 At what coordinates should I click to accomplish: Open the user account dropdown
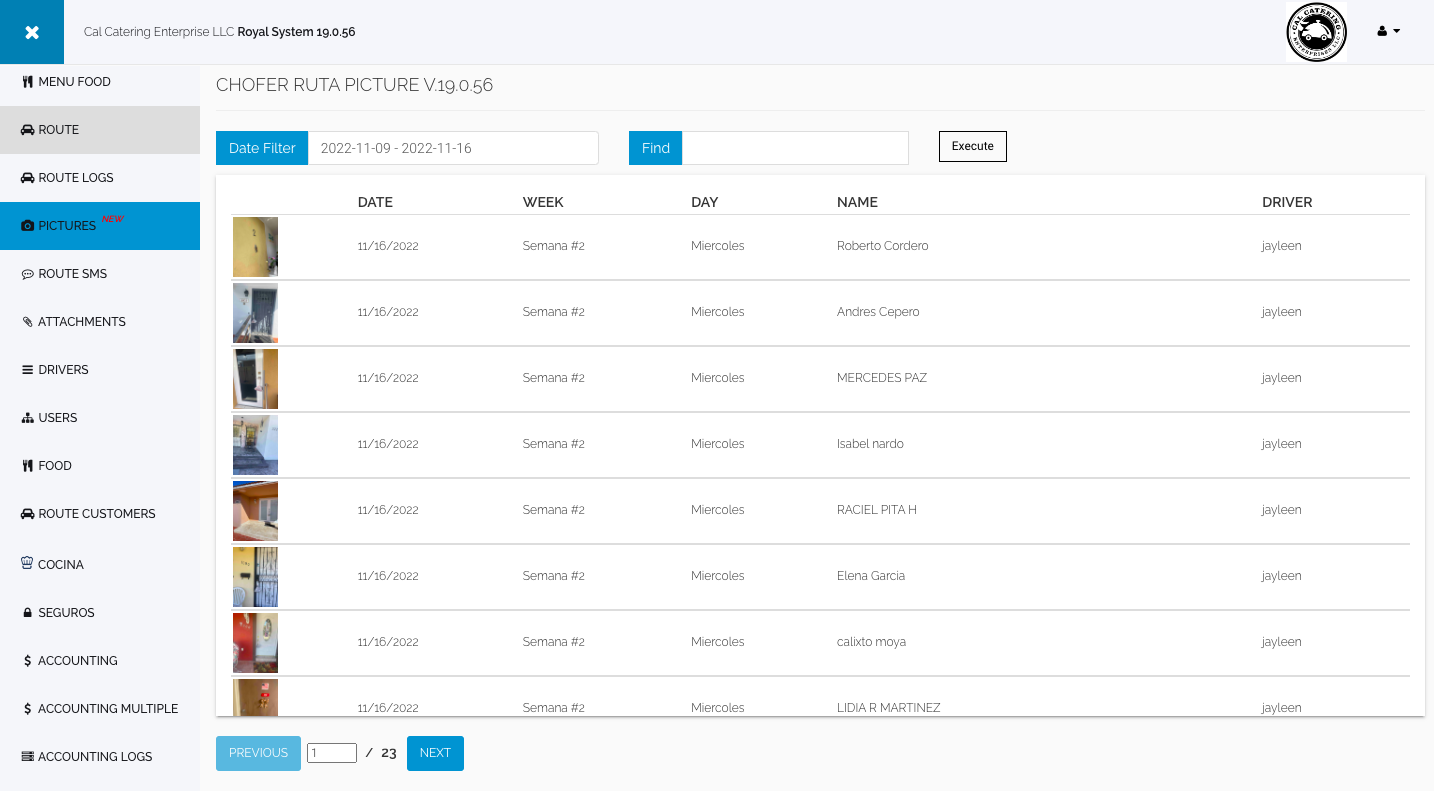1388,32
